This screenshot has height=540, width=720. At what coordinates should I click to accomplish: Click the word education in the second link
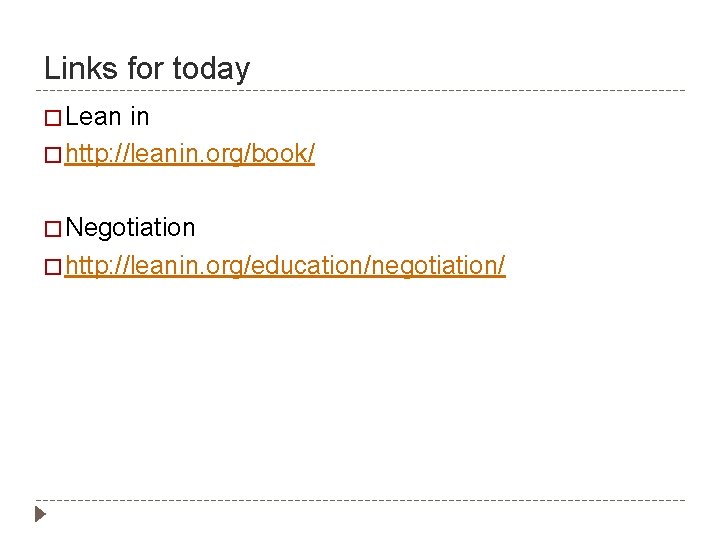click(x=307, y=265)
